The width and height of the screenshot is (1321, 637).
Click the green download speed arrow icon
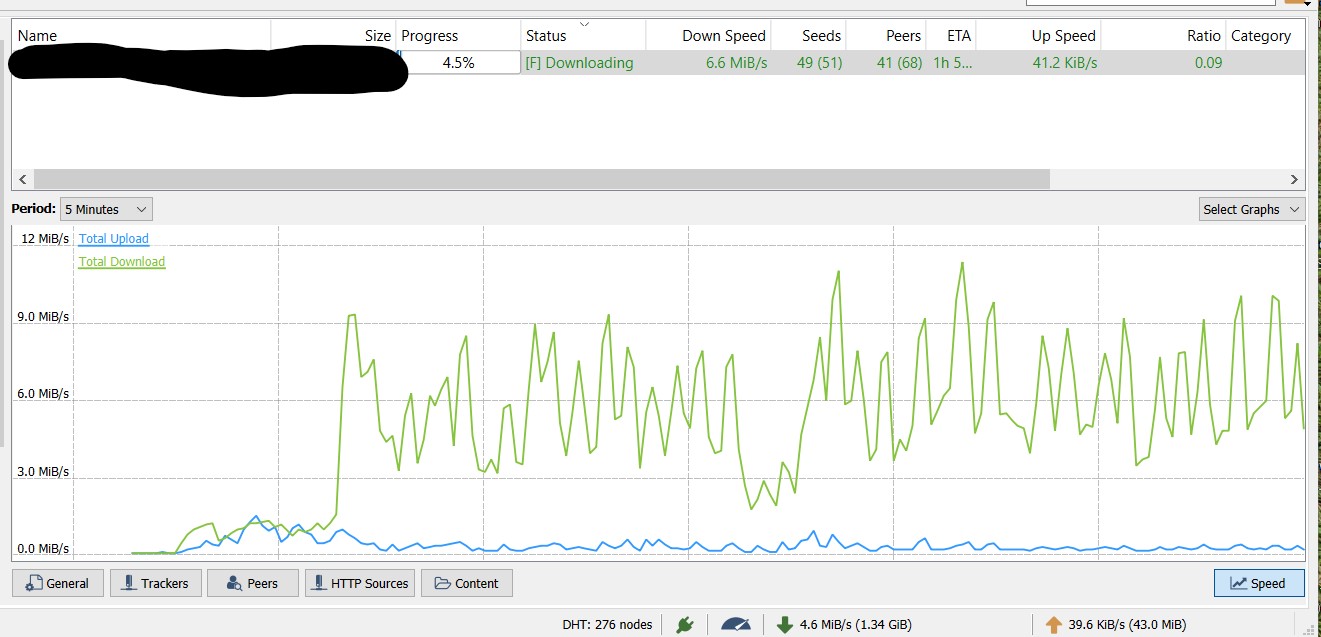click(785, 624)
